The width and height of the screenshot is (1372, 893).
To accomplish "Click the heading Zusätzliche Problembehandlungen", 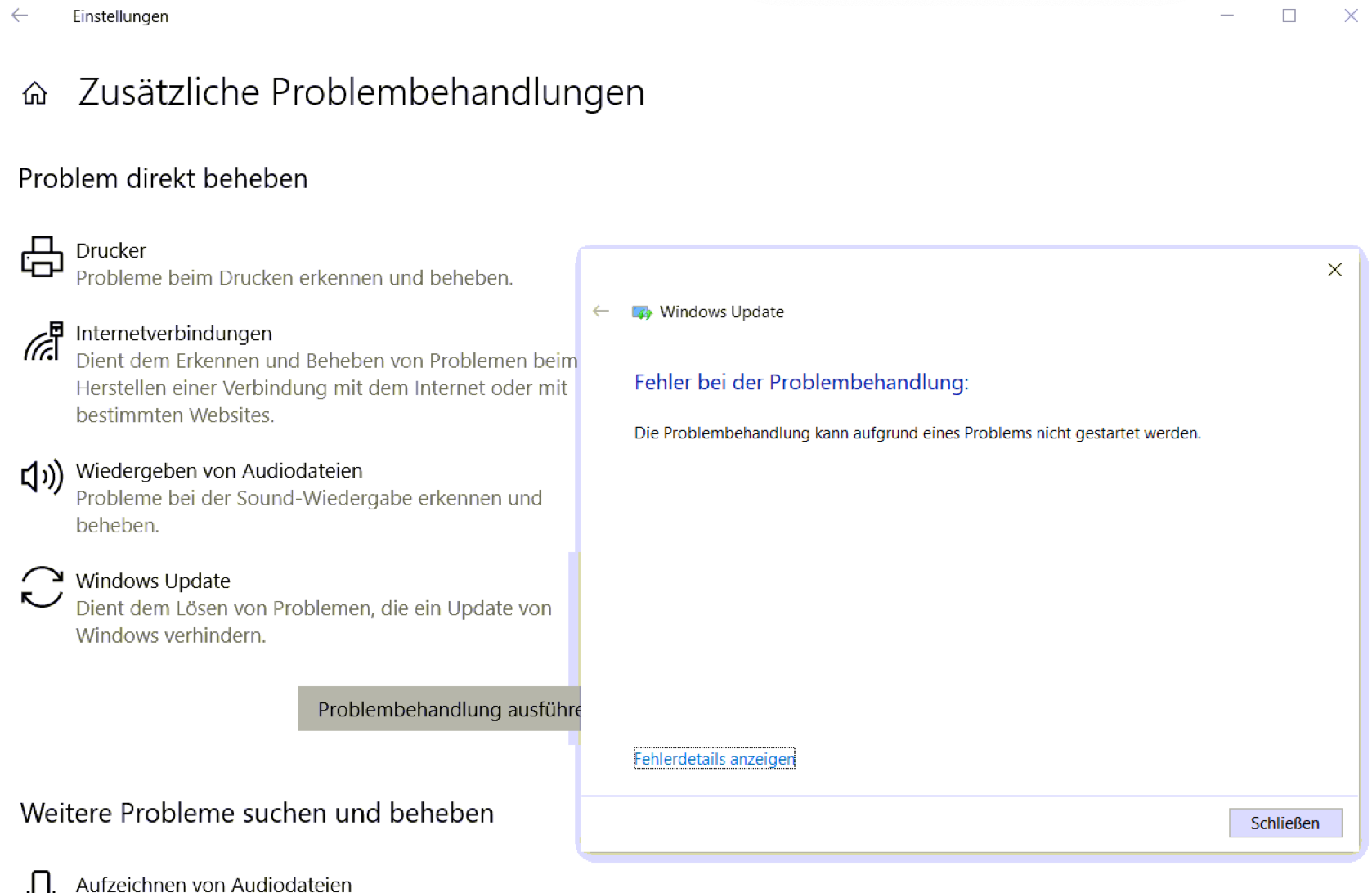I will pyautogui.click(x=361, y=92).
